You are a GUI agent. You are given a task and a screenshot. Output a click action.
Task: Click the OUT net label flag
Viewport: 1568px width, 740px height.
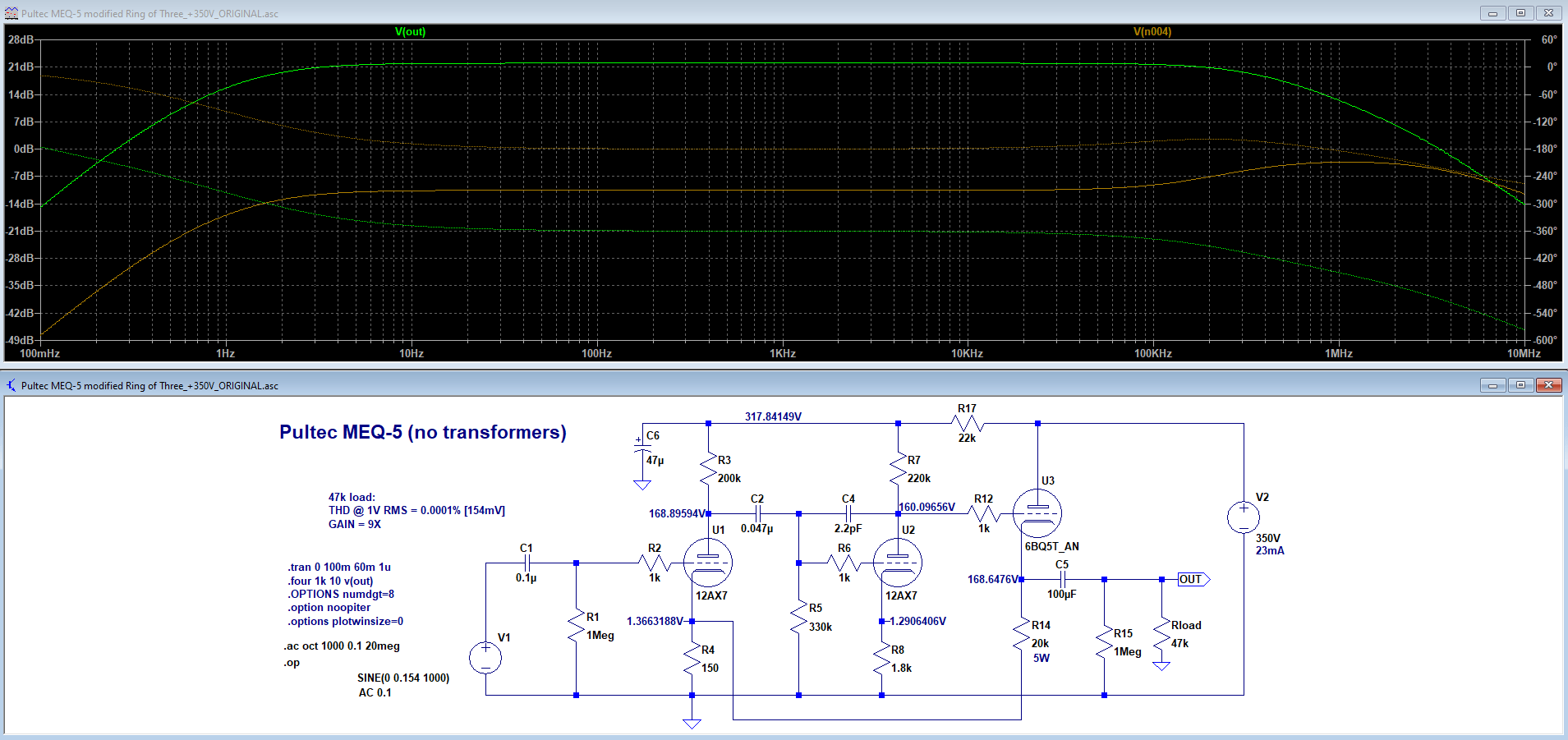[x=1193, y=579]
